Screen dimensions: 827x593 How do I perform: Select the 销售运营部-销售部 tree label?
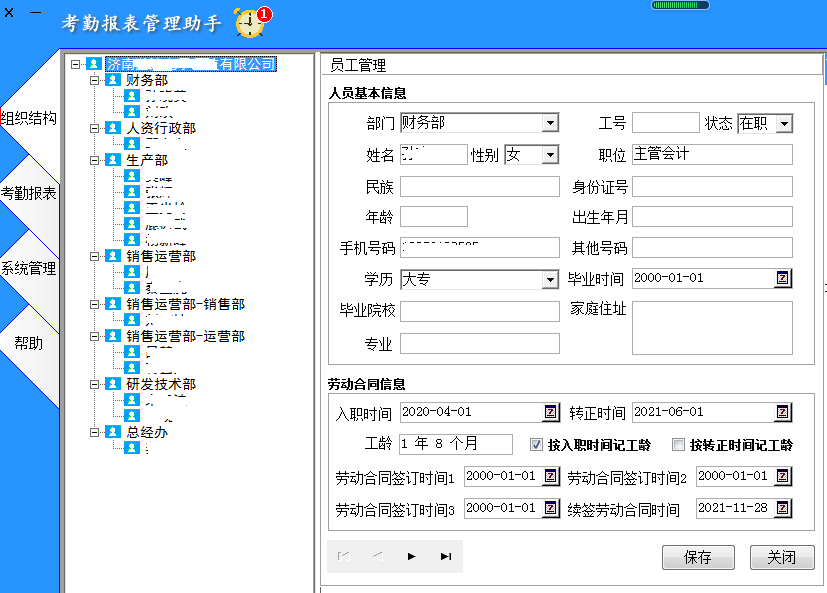click(x=185, y=304)
